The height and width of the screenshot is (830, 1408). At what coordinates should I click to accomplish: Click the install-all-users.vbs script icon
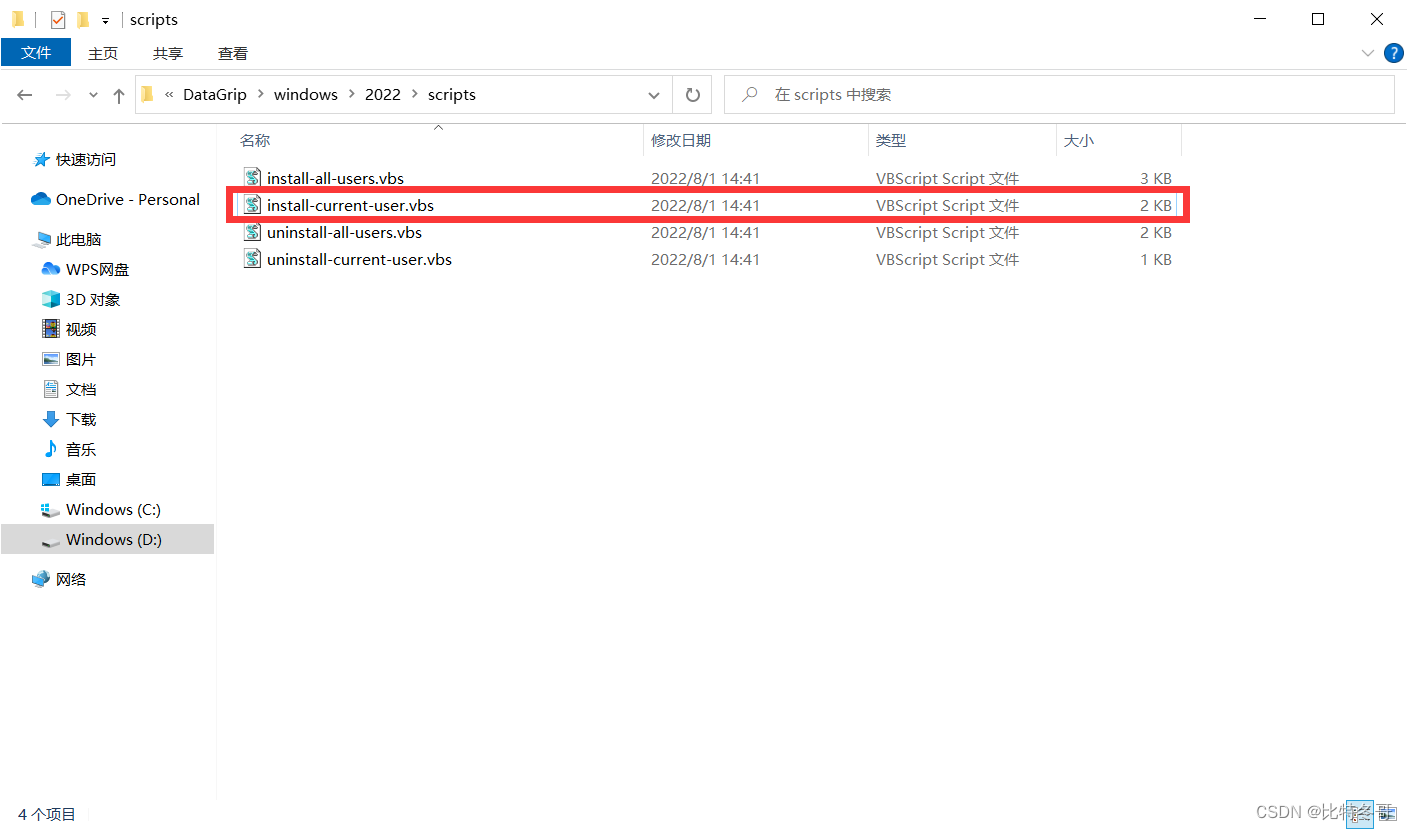[x=252, y=178]
